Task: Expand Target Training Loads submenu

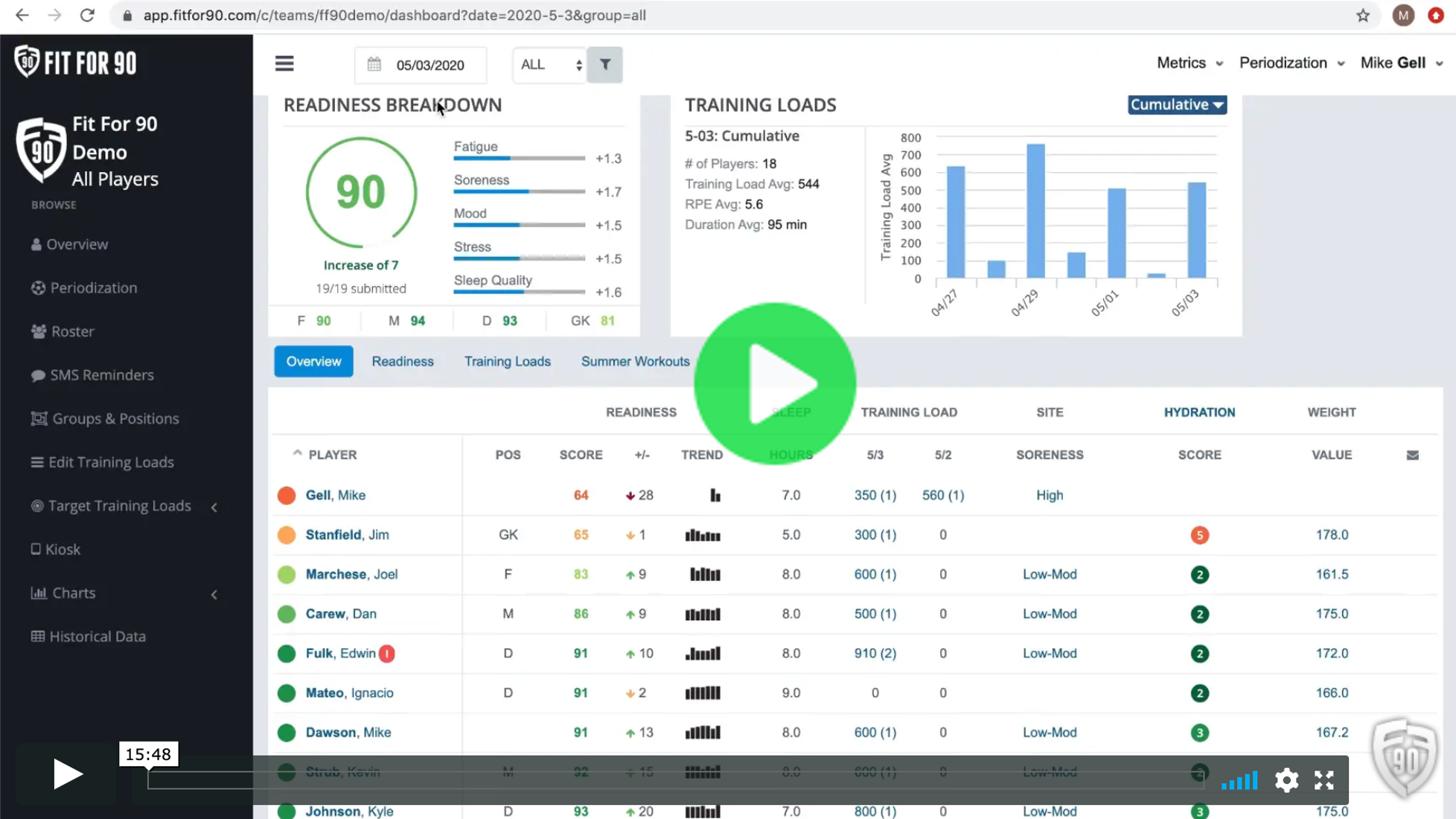Action: [214, 507]
